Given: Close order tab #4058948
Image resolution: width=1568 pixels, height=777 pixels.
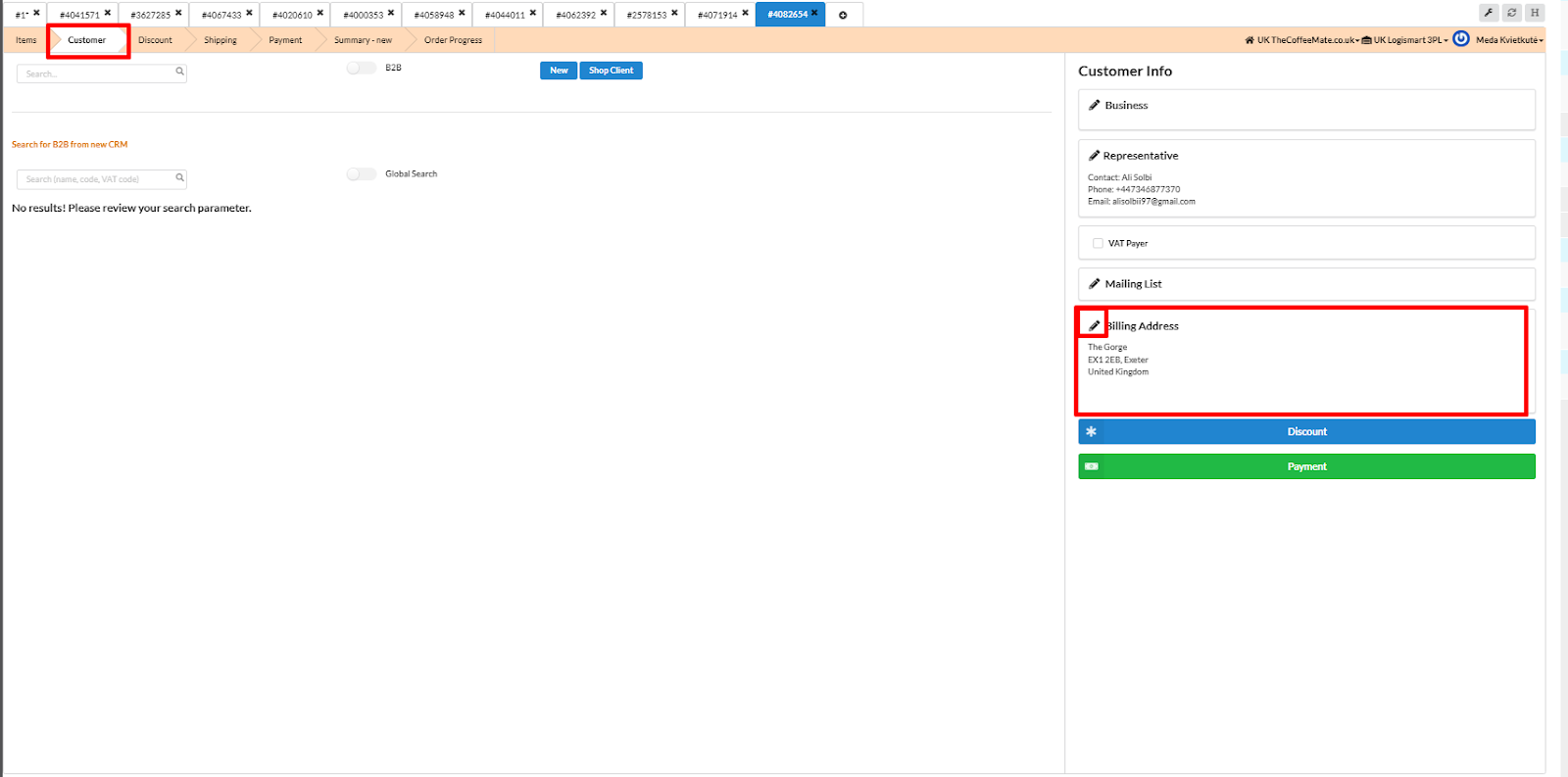Looking at the screenshot, I should 462,13.
